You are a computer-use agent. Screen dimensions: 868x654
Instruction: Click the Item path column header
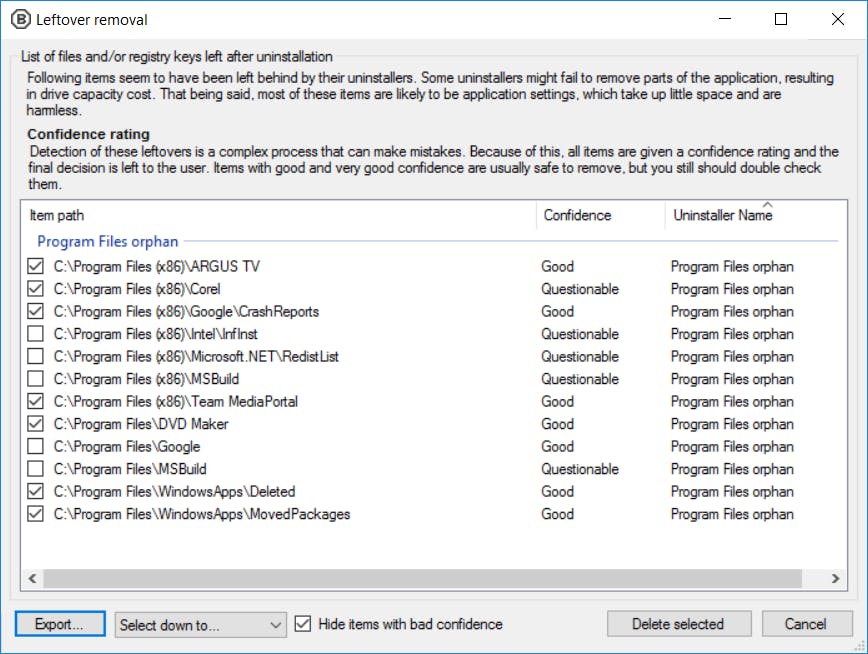57,215
